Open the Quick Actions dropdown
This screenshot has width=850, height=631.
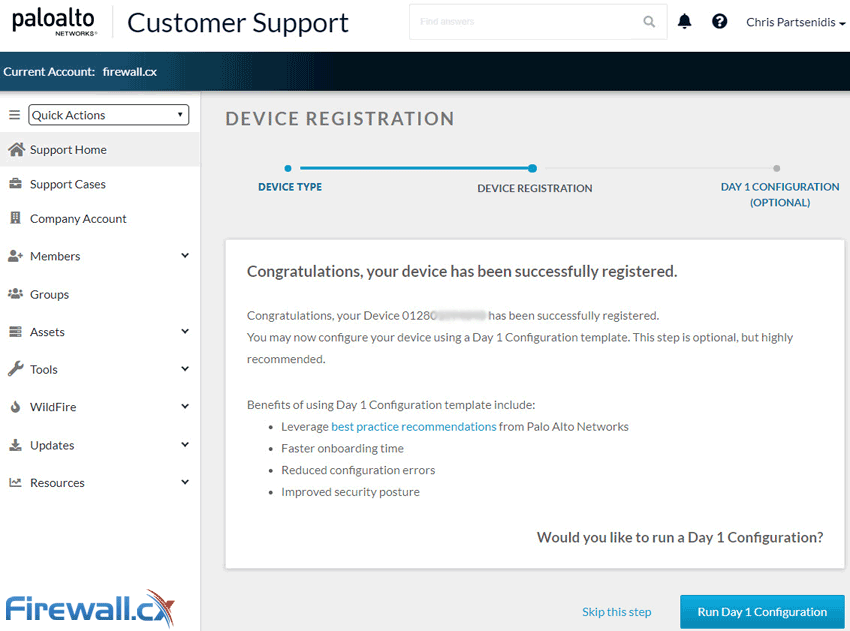click(108, 115)
